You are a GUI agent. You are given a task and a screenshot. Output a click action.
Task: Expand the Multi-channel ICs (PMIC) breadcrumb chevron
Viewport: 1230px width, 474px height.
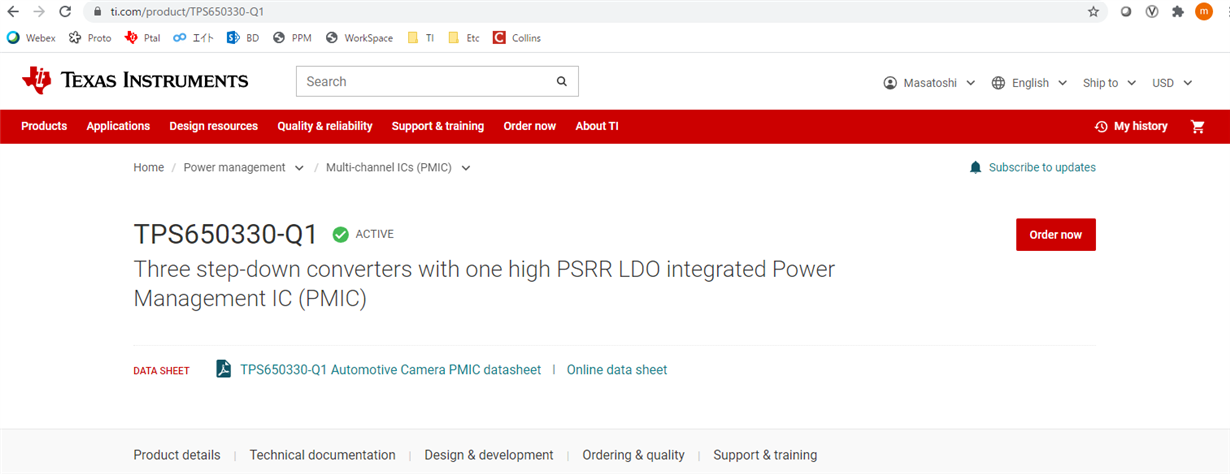(466, 168)
